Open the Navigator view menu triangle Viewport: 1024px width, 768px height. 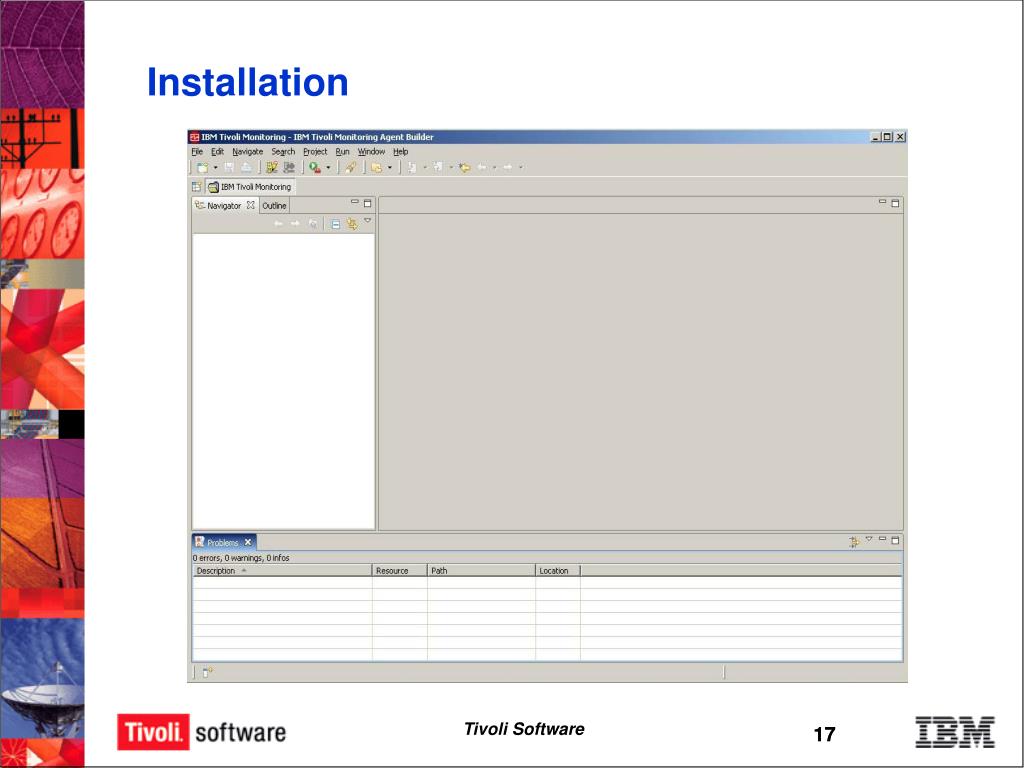pos(368,221)
